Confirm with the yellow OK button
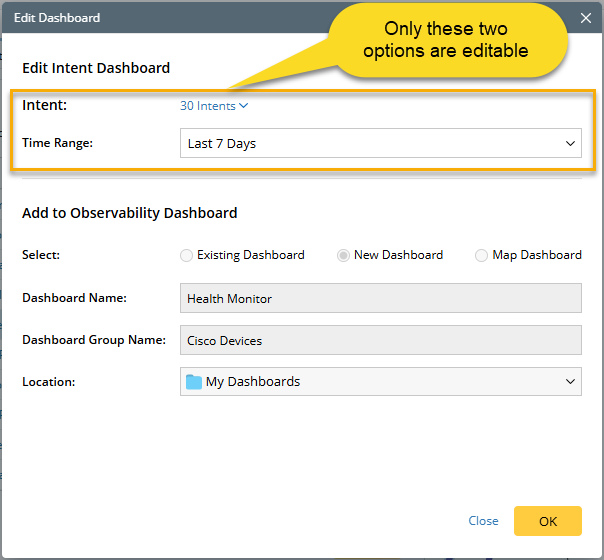The image size is (604, 560). tap(547, 521)
